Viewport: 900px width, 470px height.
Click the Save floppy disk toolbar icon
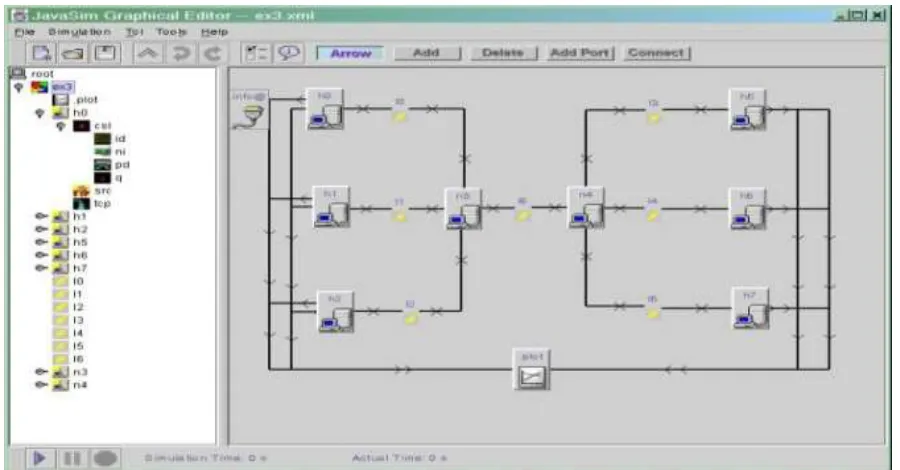[x=104, y=53]
